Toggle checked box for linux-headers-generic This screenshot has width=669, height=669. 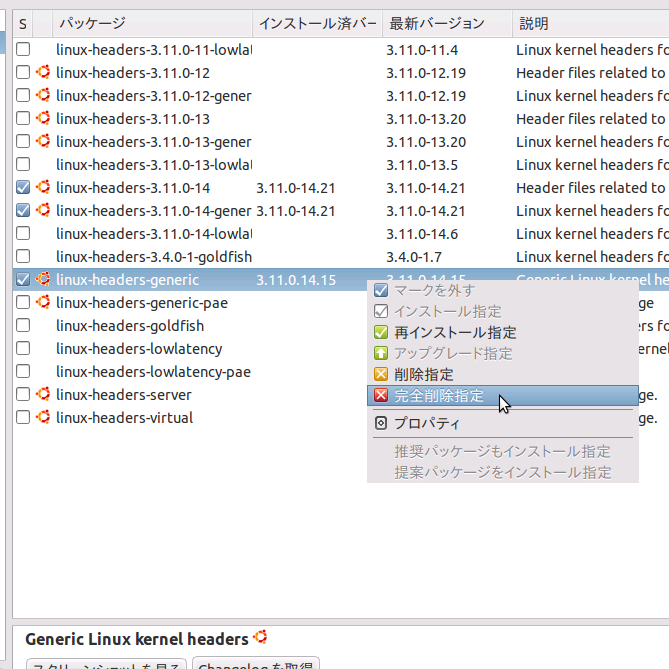click(23, 279)
